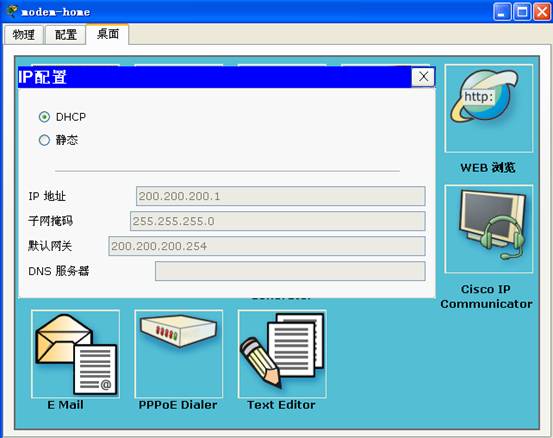This screenshot has width=553, height=438.
Task: Click the IP配置 dialog title
Action: (x=42, y=77)
